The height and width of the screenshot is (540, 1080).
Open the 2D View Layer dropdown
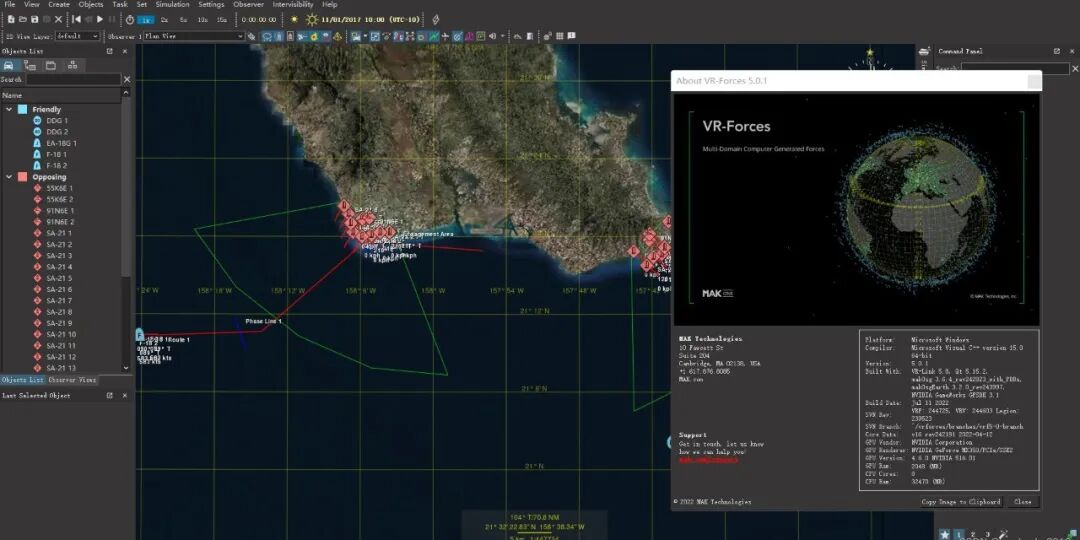click(77, 36)
